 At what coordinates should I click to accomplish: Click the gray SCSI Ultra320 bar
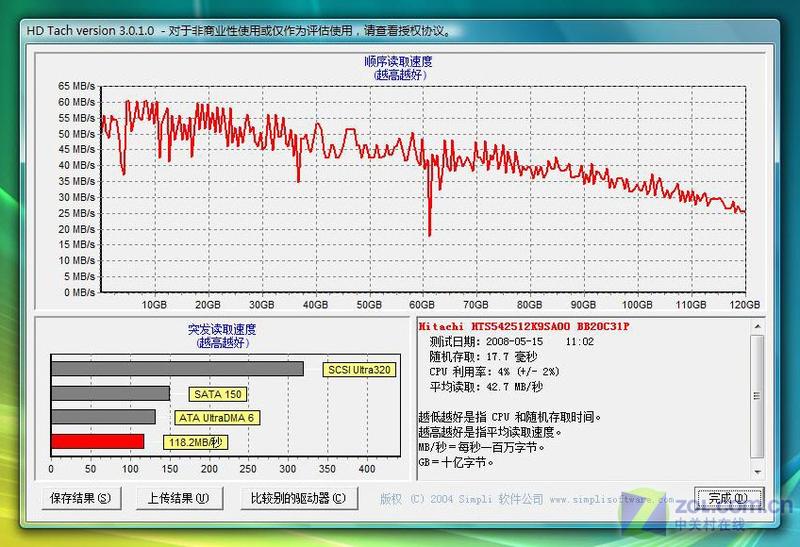coord(178,369)
